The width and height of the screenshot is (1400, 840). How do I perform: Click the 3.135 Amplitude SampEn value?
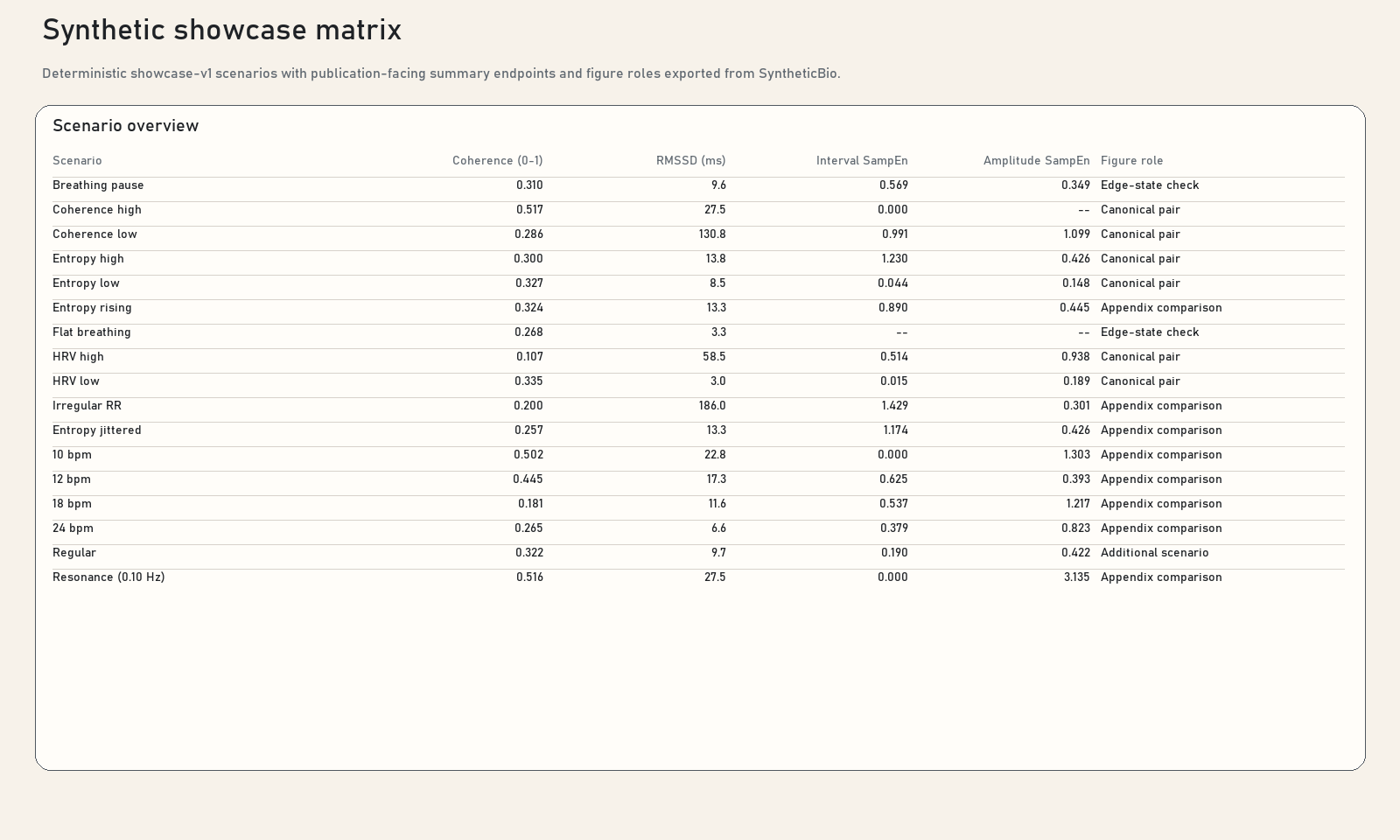click(1076, 577)
